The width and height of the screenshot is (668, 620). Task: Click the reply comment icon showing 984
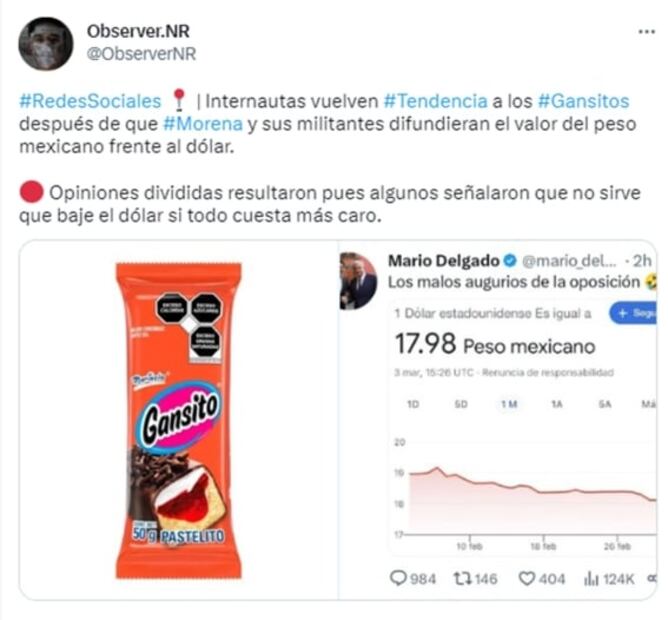399,578
